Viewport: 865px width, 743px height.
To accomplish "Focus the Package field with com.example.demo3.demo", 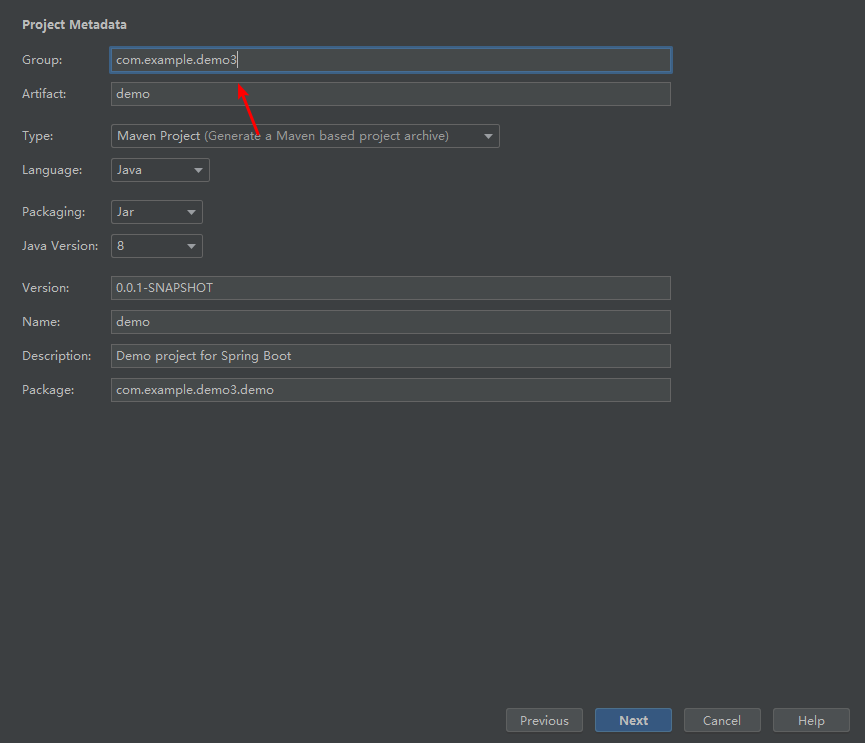I will 390,390.
